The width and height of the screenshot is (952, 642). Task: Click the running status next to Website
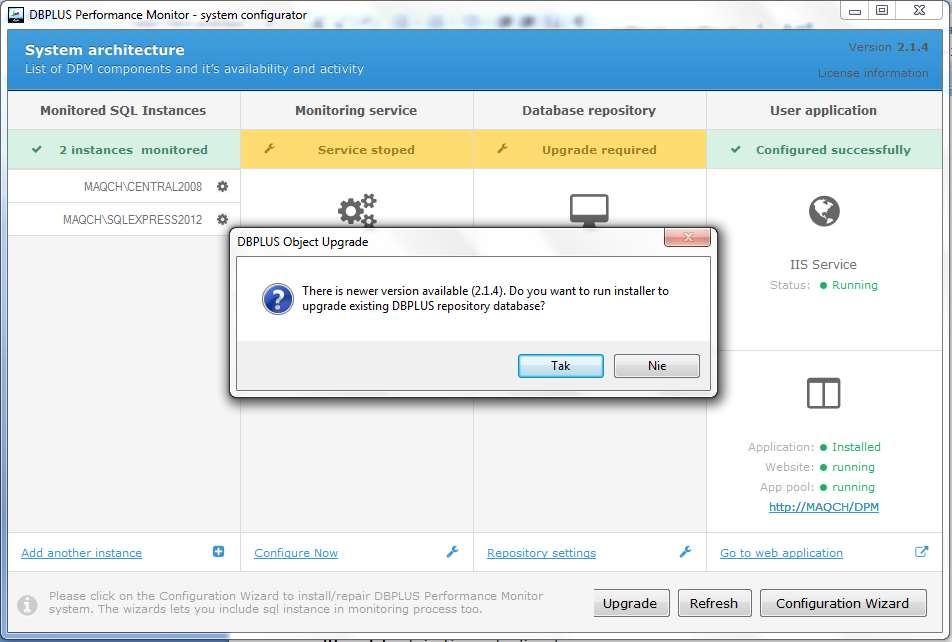tap(853, 467)
